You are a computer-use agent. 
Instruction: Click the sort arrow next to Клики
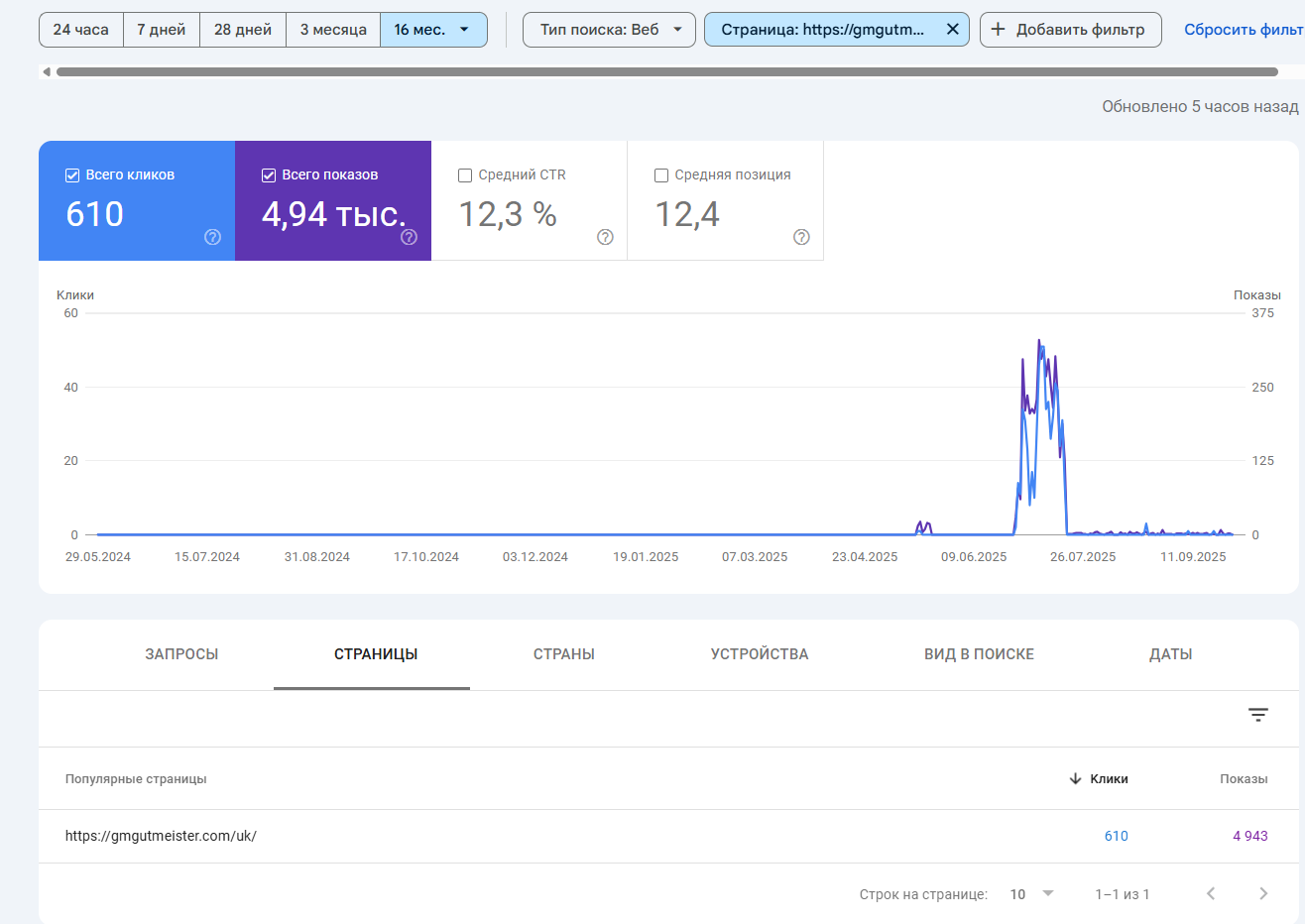(x=1075, y=779)
